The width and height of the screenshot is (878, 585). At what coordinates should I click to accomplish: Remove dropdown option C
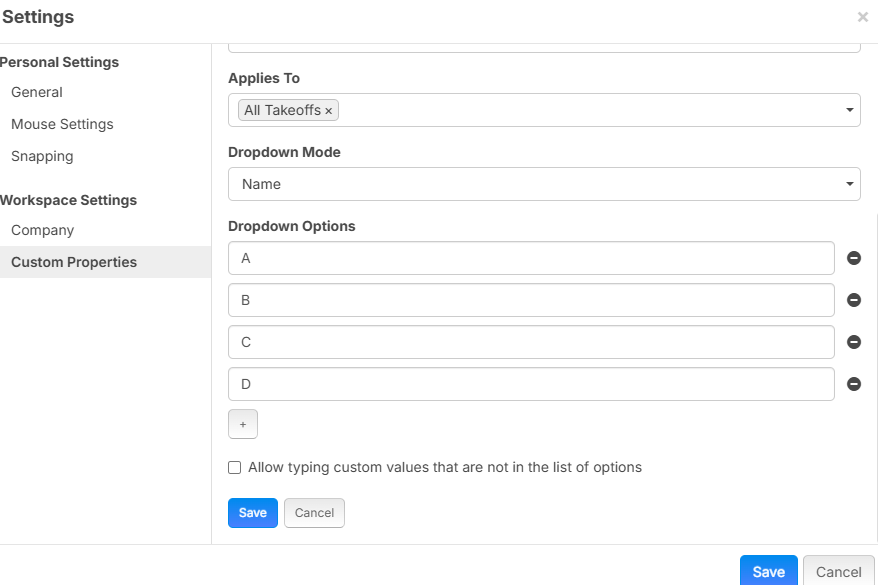click(853, 342)
